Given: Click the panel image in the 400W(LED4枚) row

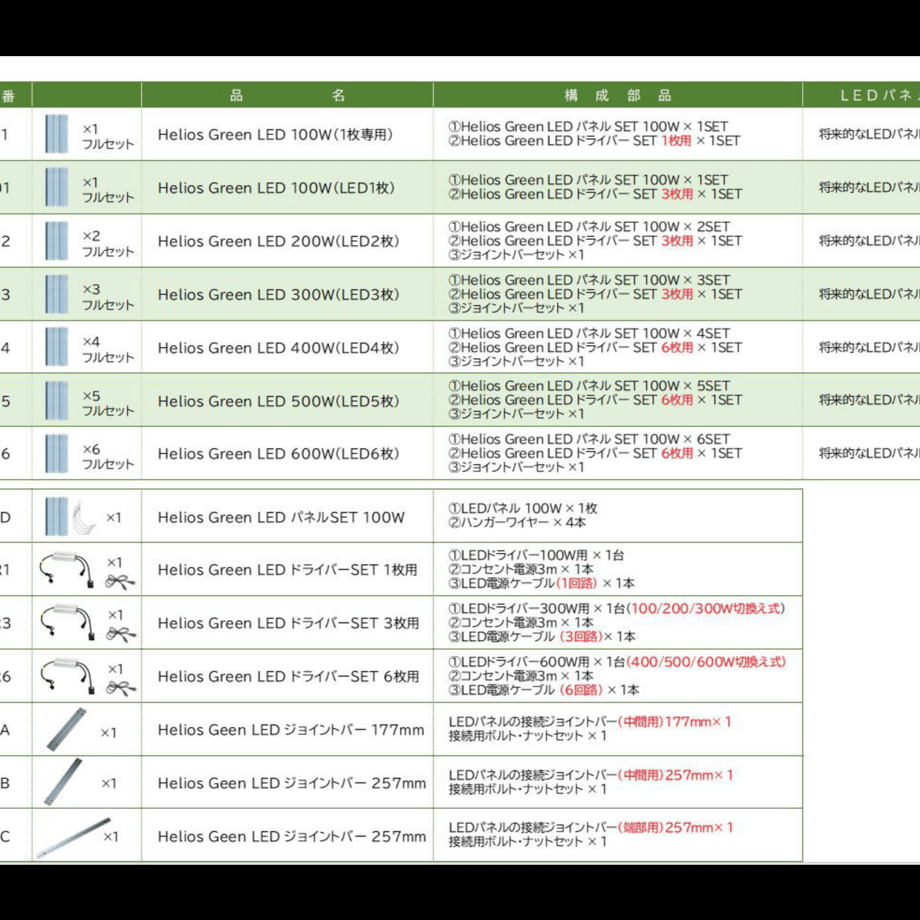Looking at the screenshot, I should point(56,347).
